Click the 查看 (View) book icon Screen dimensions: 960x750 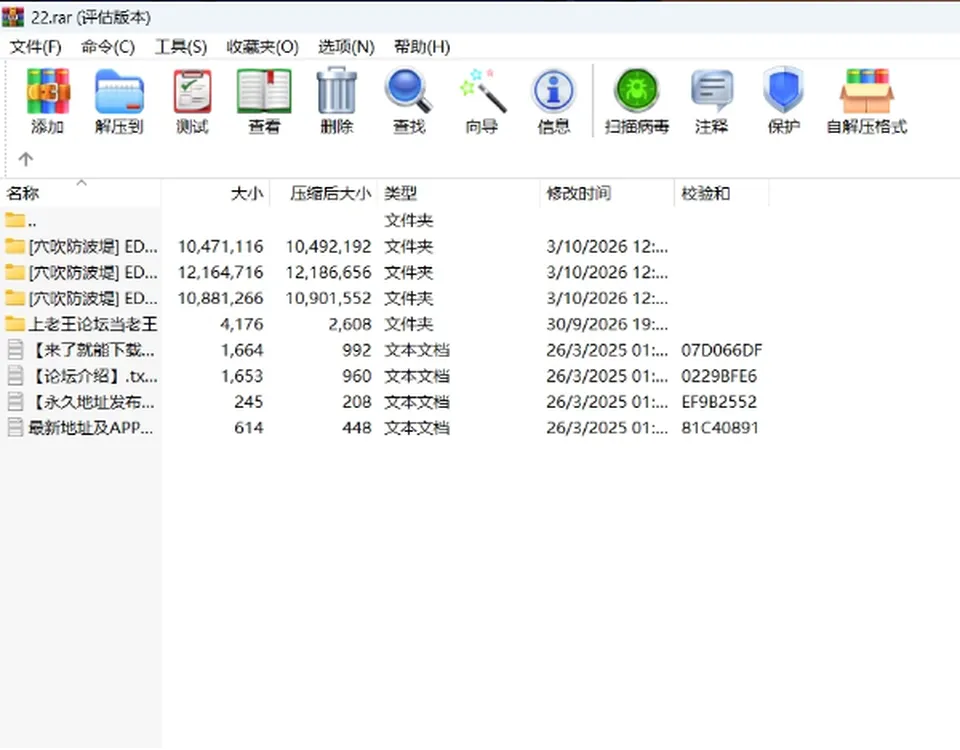click(264, 92)
